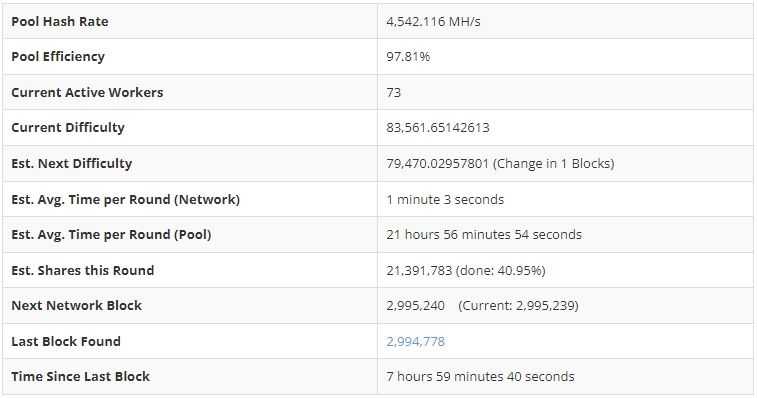
Task: Select the 97.81% efficiency value
Action: click(408, 57)
